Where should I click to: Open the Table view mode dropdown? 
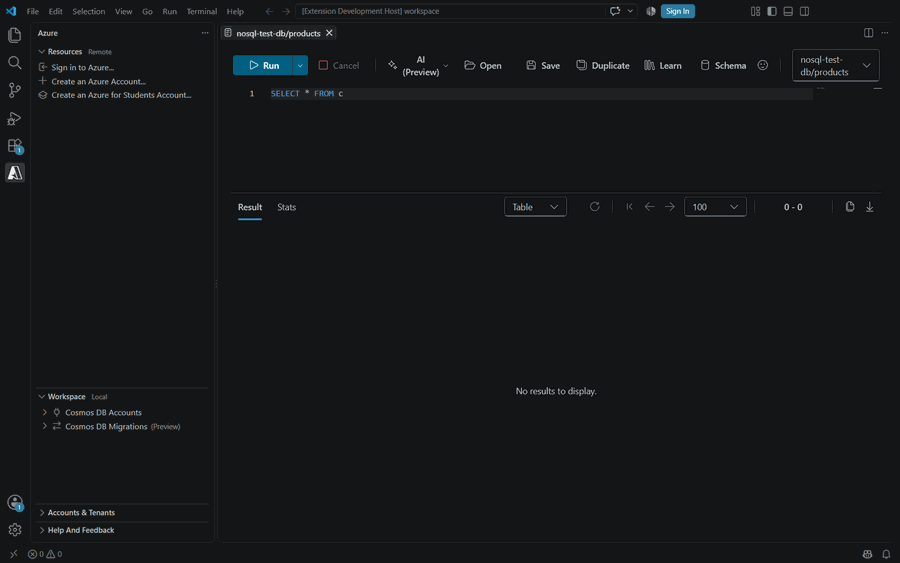click(x=535, y=207)
